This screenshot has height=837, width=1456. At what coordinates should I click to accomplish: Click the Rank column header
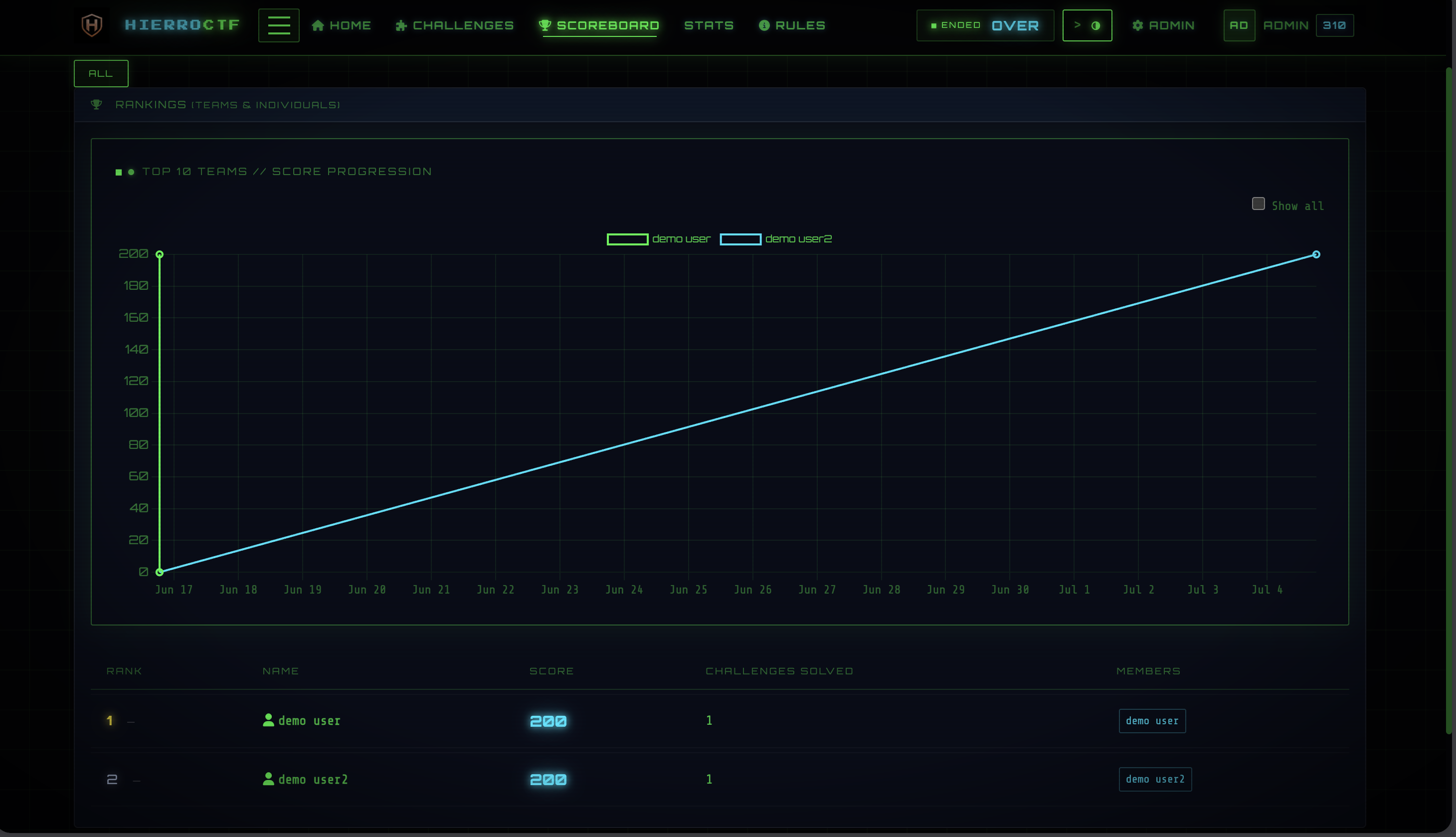(124, 671)
